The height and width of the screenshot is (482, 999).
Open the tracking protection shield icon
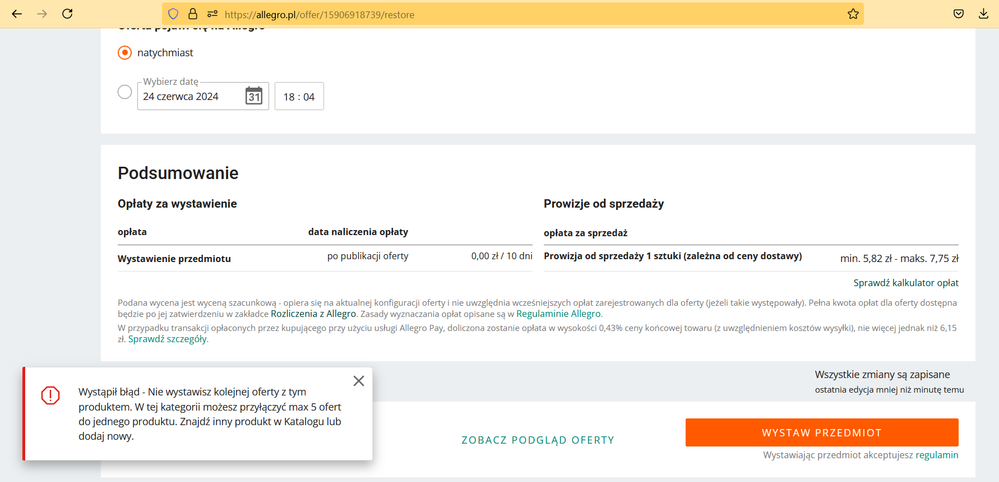(x=172, y=14)
